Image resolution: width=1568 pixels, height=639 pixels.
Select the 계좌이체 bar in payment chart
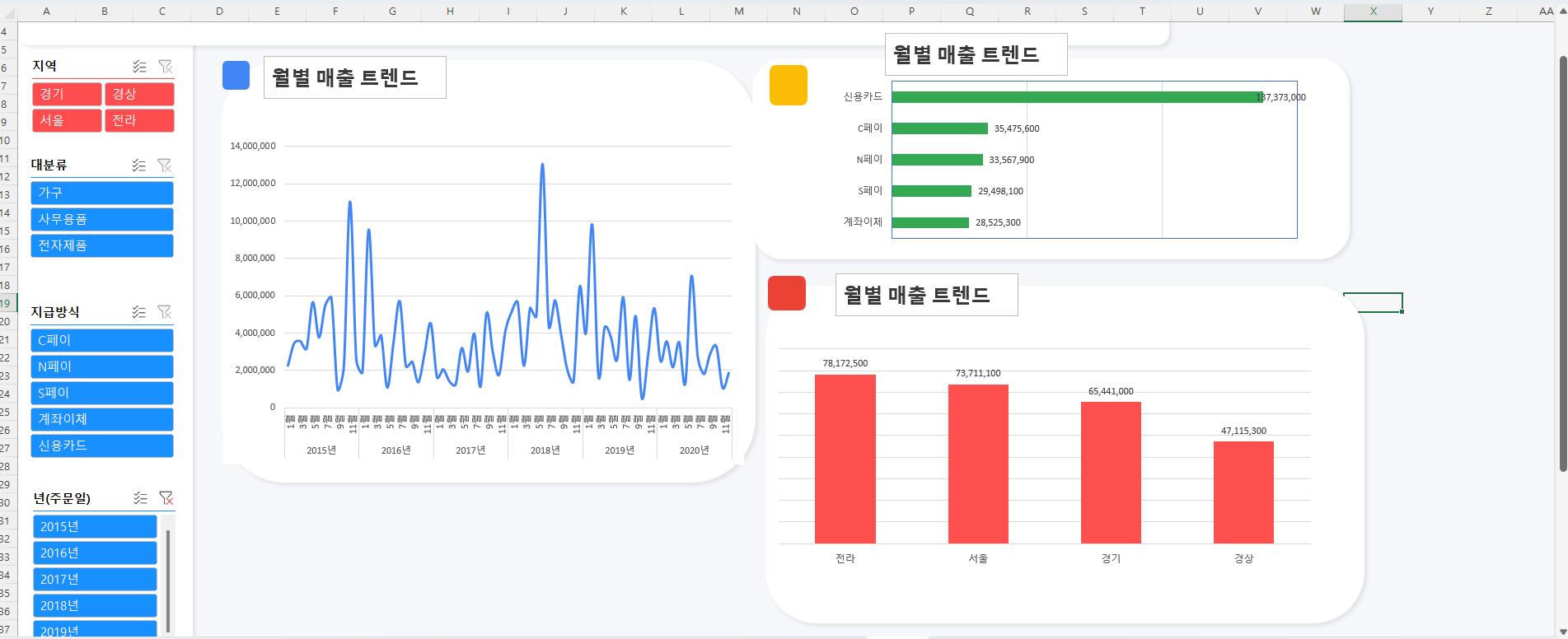click(930, 222)
